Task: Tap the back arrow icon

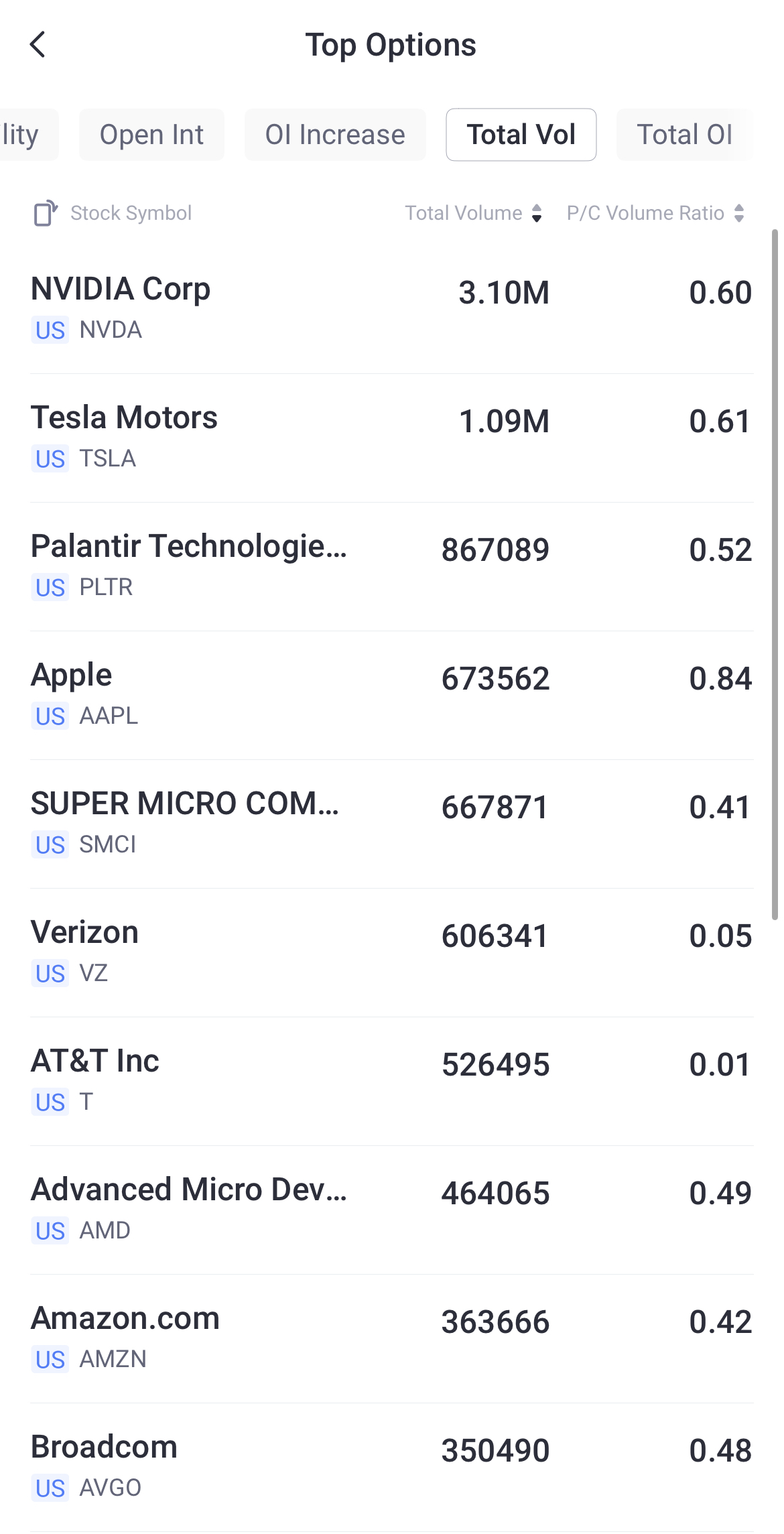Action: click(38, 45)
